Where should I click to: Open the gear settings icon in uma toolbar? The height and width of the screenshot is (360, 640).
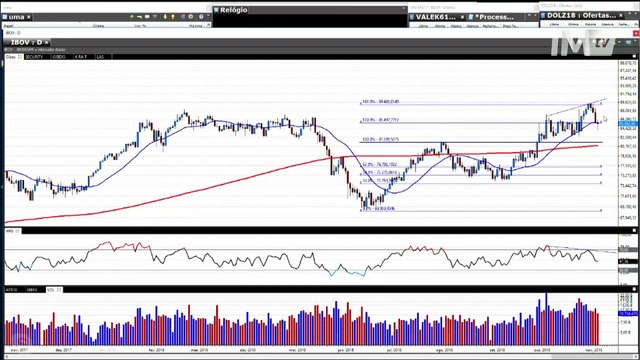point(191,17)
